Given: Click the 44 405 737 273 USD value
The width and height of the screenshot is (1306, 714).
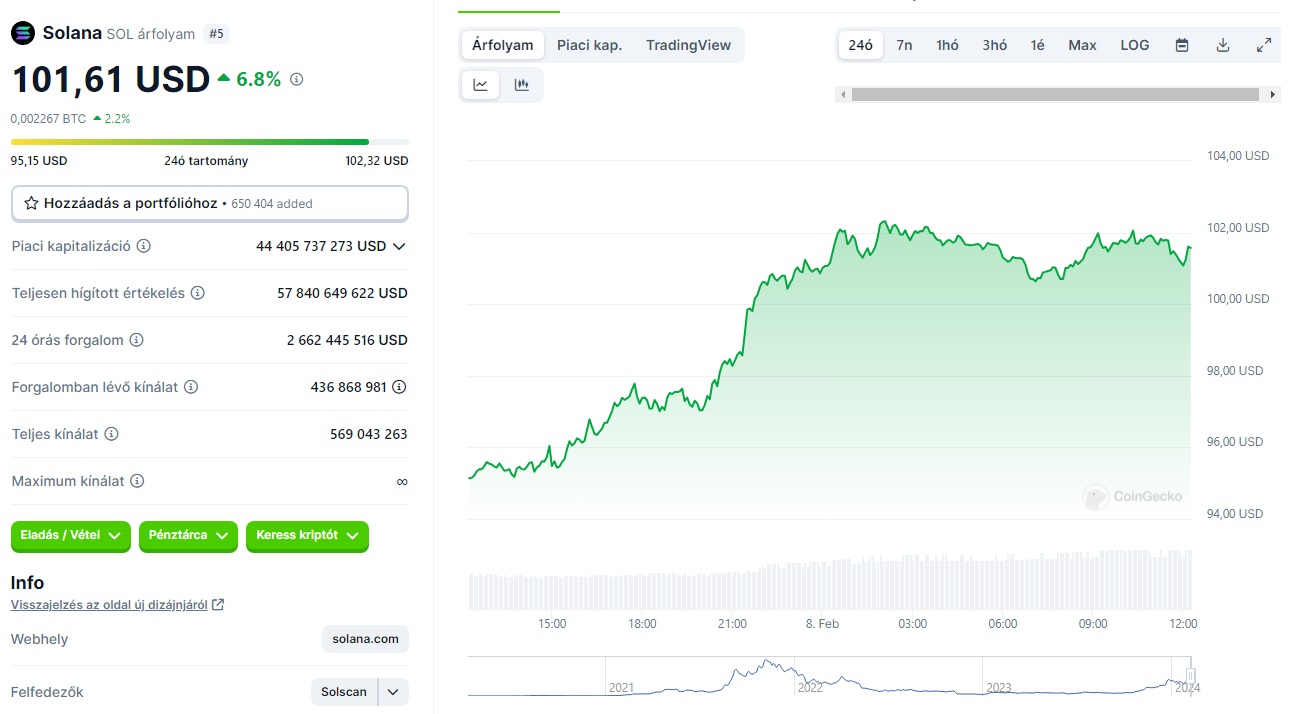Looking at the screenshot, I should (321, 246).
